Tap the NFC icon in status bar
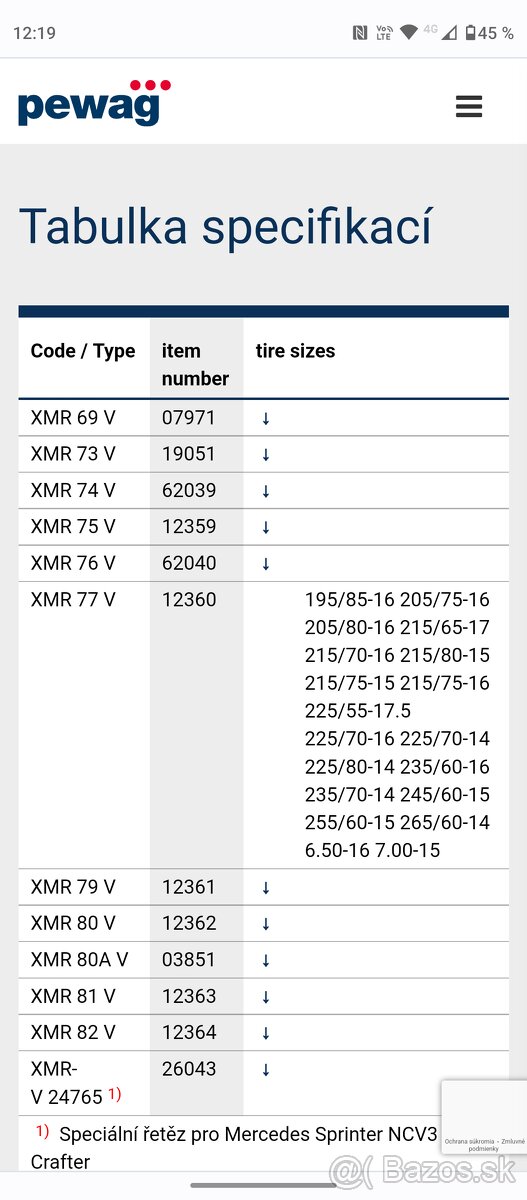 (360, 33)
